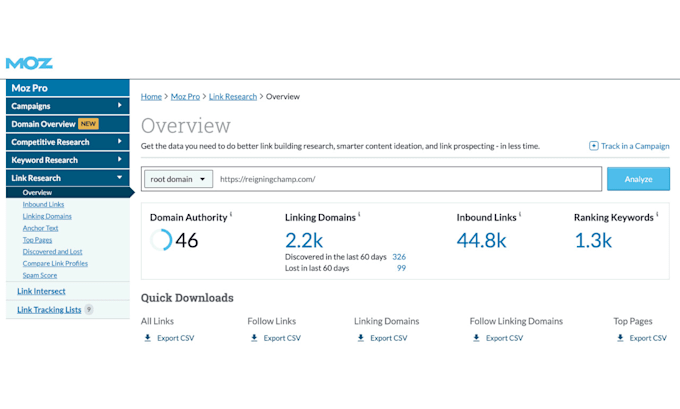This screenshot has width=680, height=409.
Task: Click the 46 Domain Authority score
Action: point(186,240)
